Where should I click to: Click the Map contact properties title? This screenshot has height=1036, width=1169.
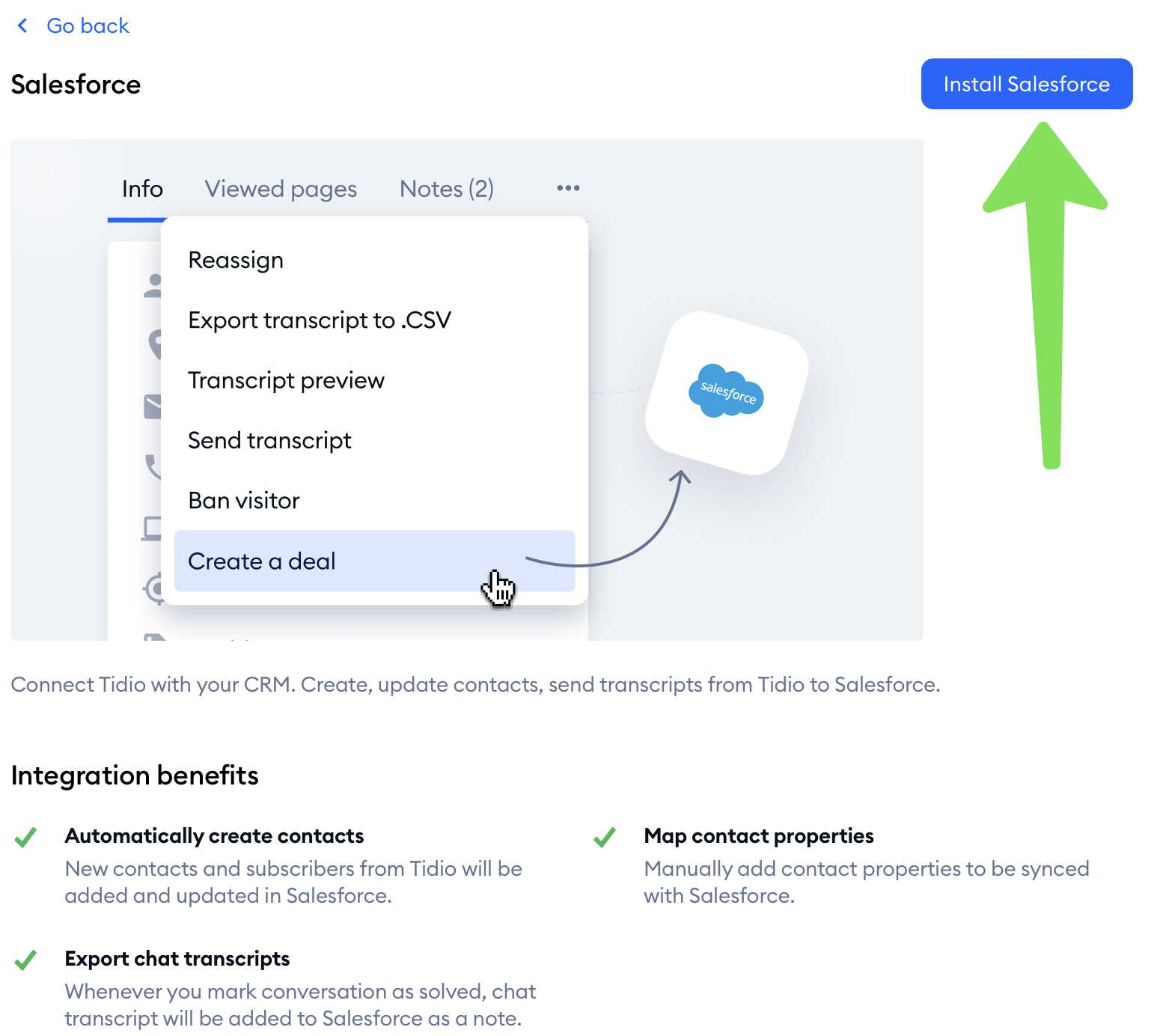pos(759,835)
